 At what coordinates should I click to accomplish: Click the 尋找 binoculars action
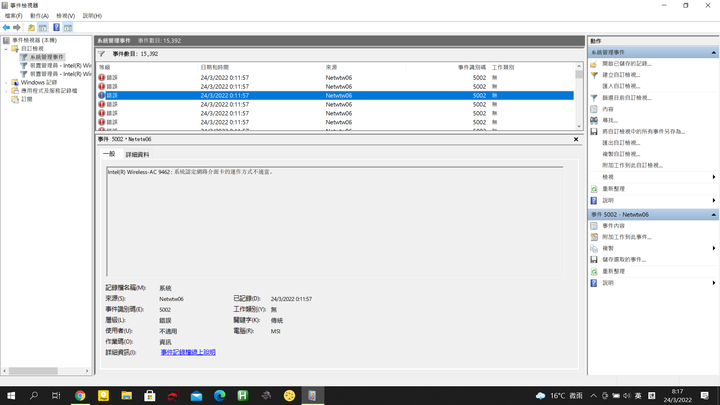(610, 120)
